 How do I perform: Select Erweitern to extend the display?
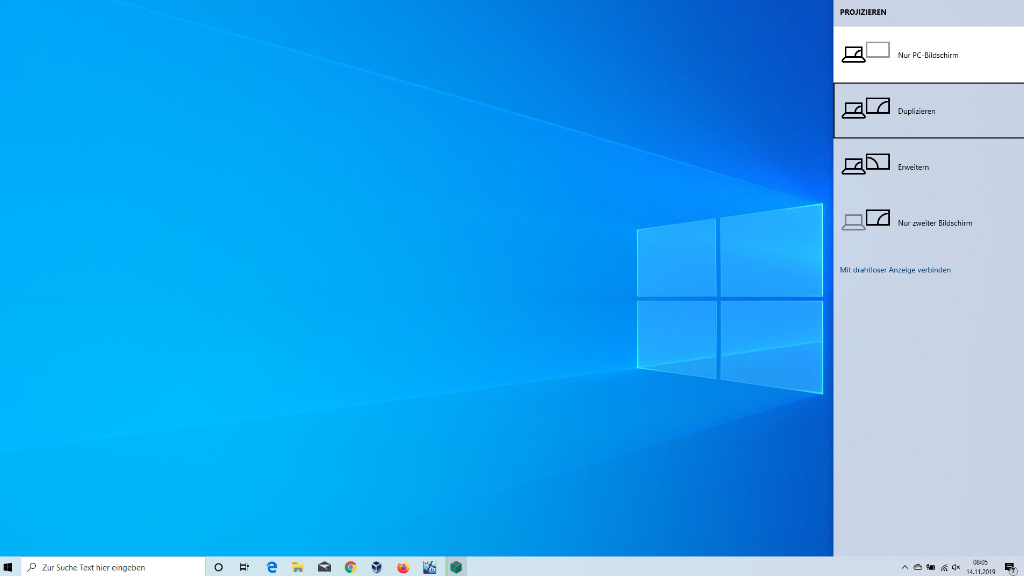pyautogui.click(x=929, y=167)
